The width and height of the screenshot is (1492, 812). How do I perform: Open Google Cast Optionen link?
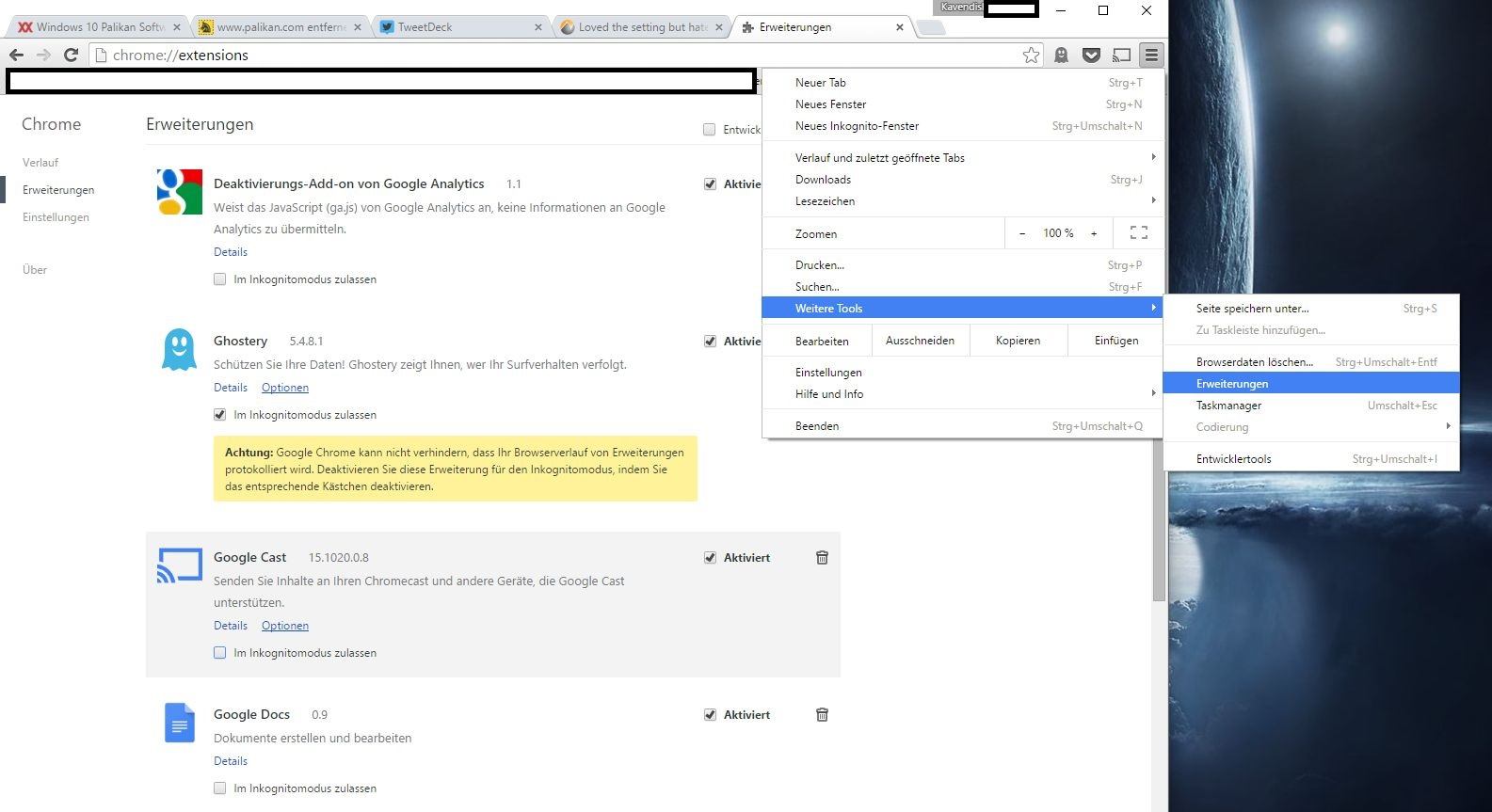[285, 626]
